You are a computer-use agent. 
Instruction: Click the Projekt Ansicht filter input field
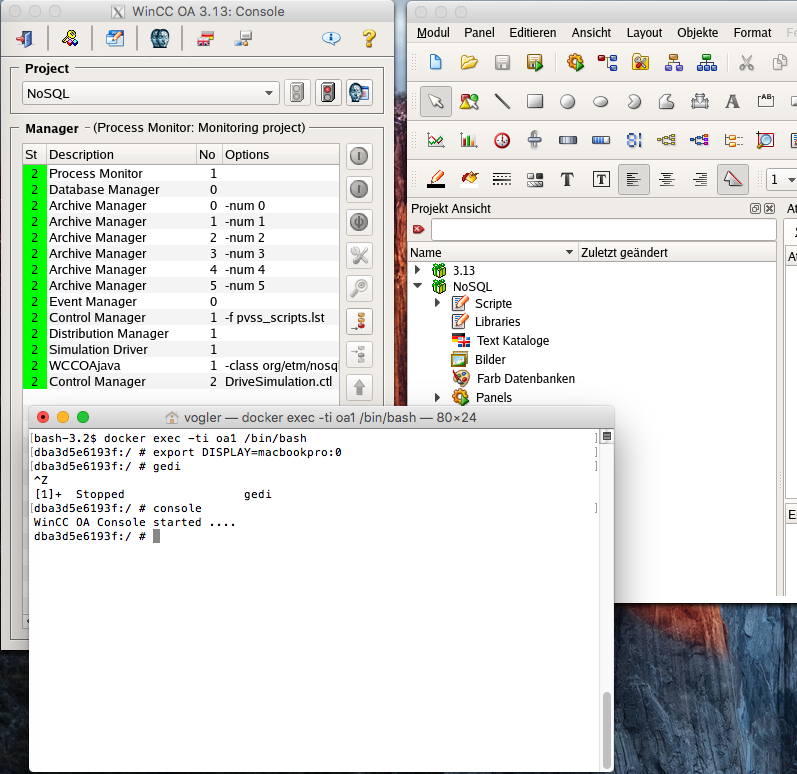pyautogui.click(x=603, y=230)
